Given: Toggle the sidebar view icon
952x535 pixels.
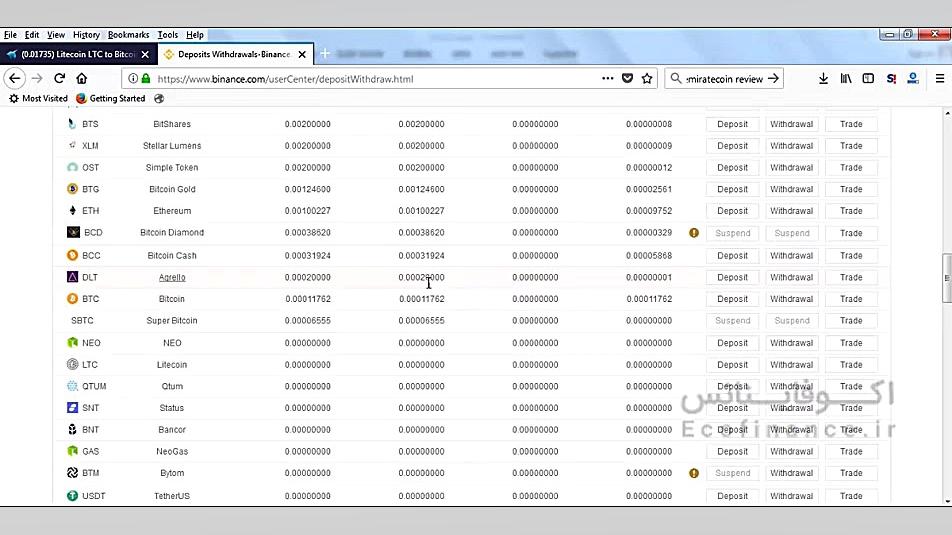Looking at the screenshot, I should point(868,78).
